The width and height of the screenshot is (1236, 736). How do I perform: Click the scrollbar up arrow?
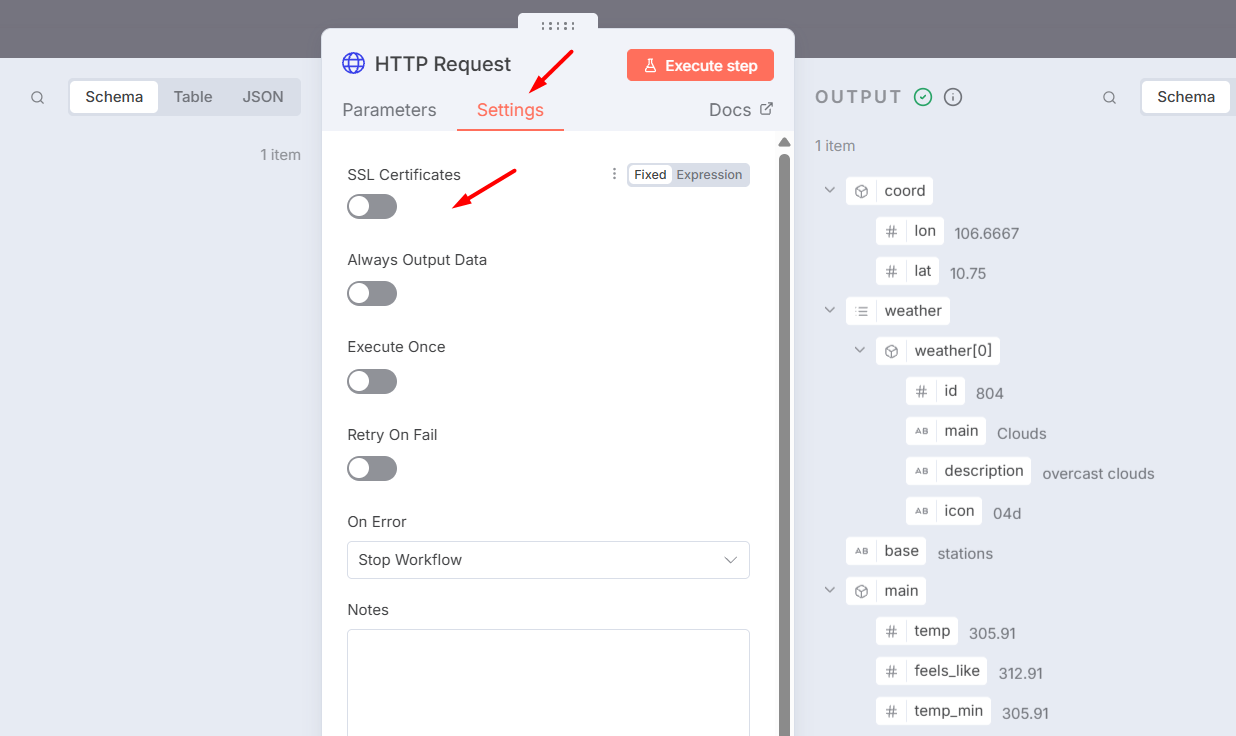785,142
